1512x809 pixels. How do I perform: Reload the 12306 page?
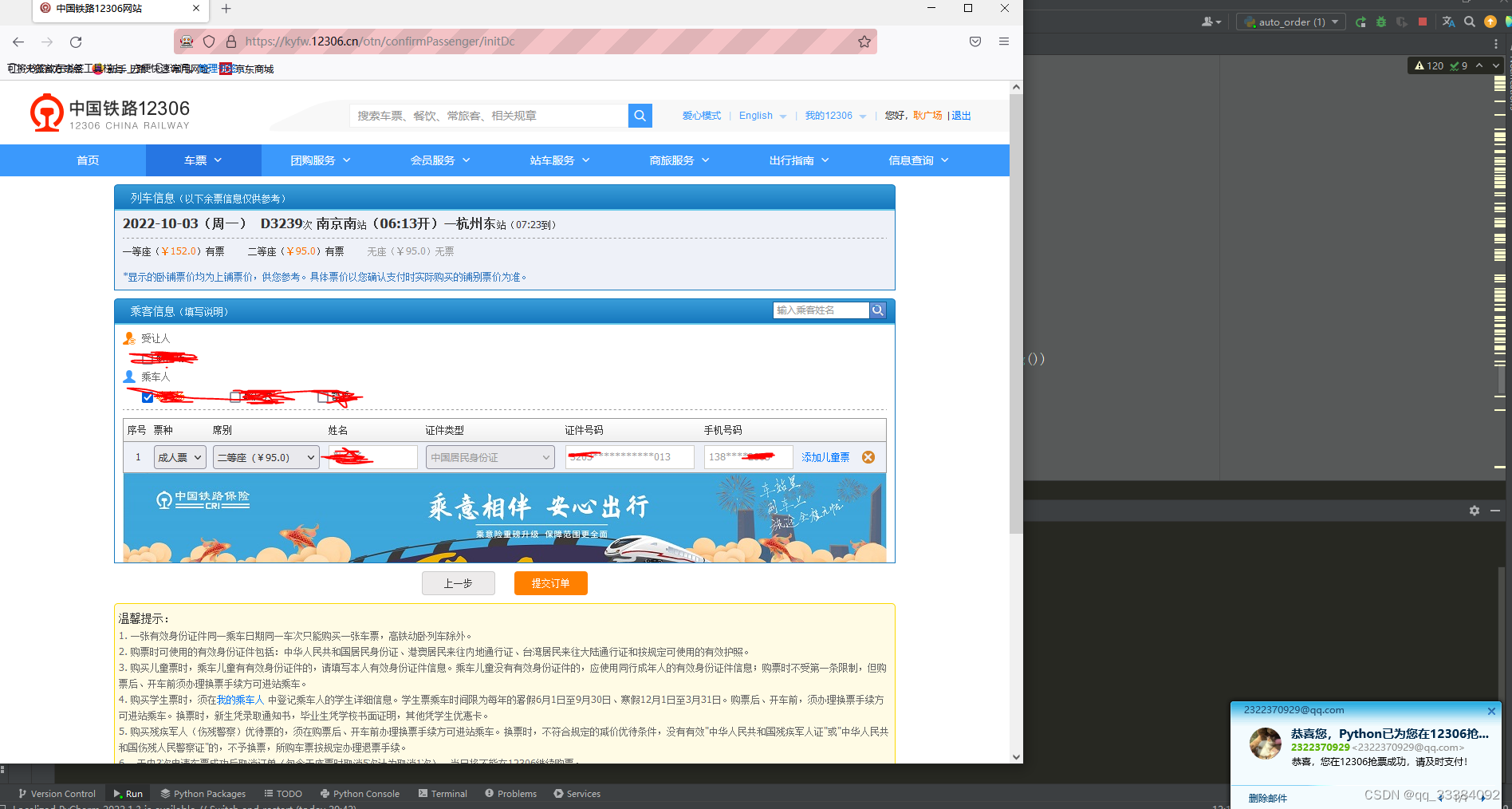click(76, 41)
